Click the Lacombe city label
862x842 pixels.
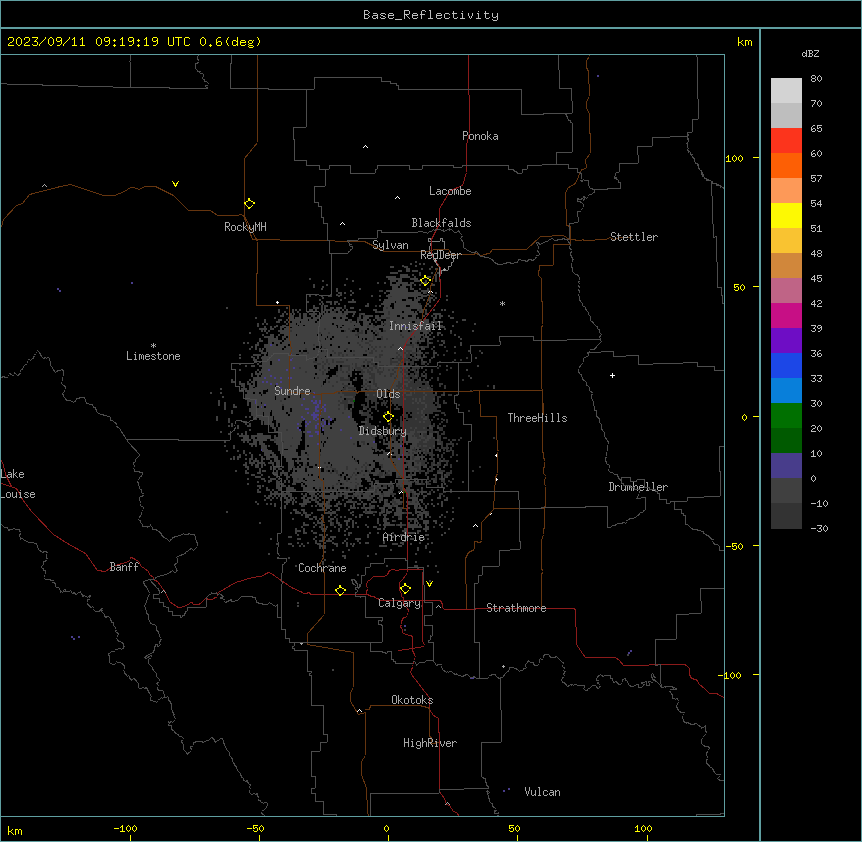pyautogui.click(x=450, y=191)
